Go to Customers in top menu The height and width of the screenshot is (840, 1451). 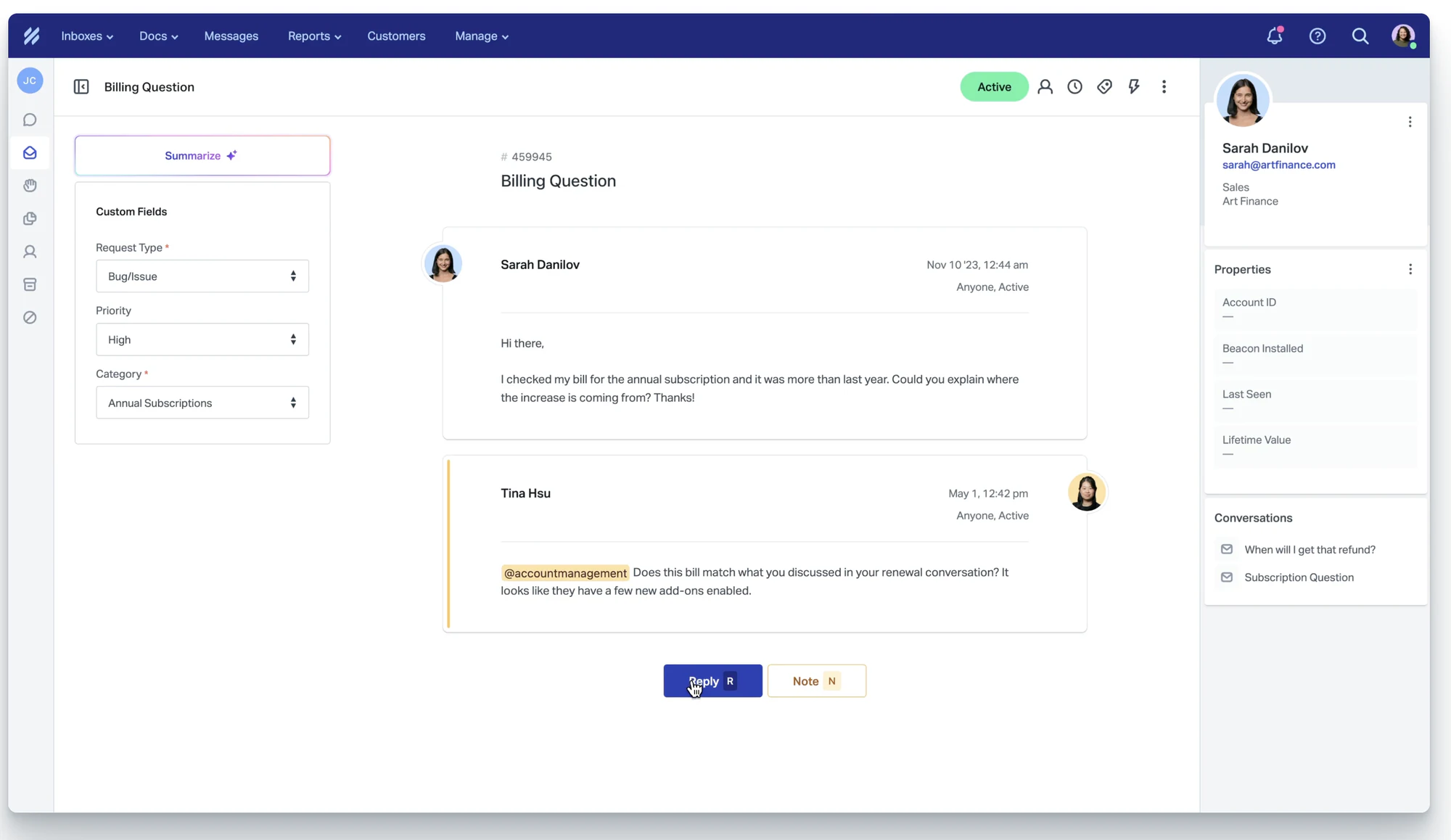(x=396, y=36)
